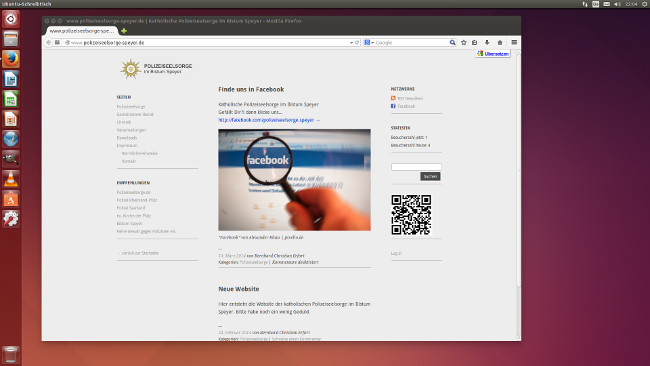Select the polizeiseelsorge browser tab

point(82,31)
